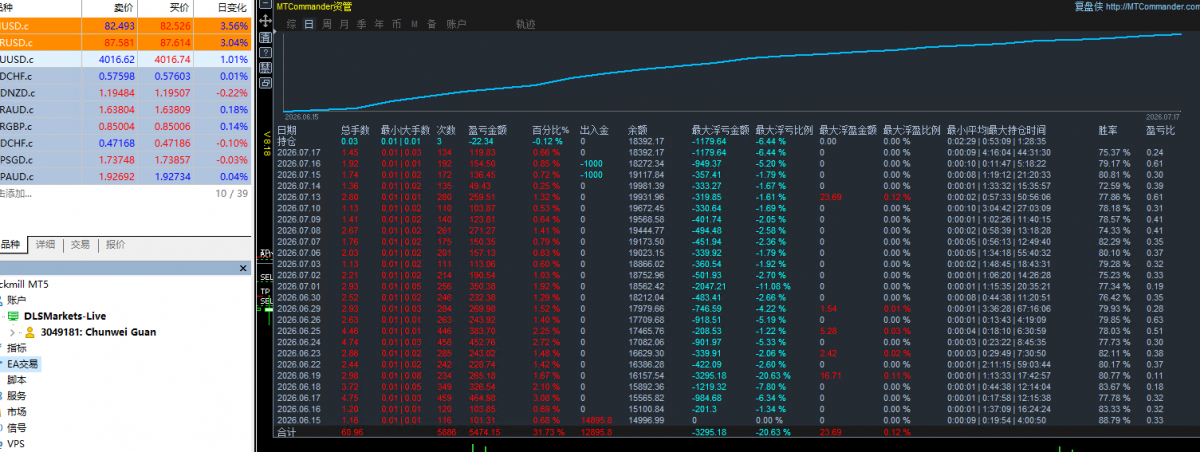Viewport: 1200px width, 452px height.
Task: Select the 详细 tab in Market Watch
Action: (x=45, y=244)
